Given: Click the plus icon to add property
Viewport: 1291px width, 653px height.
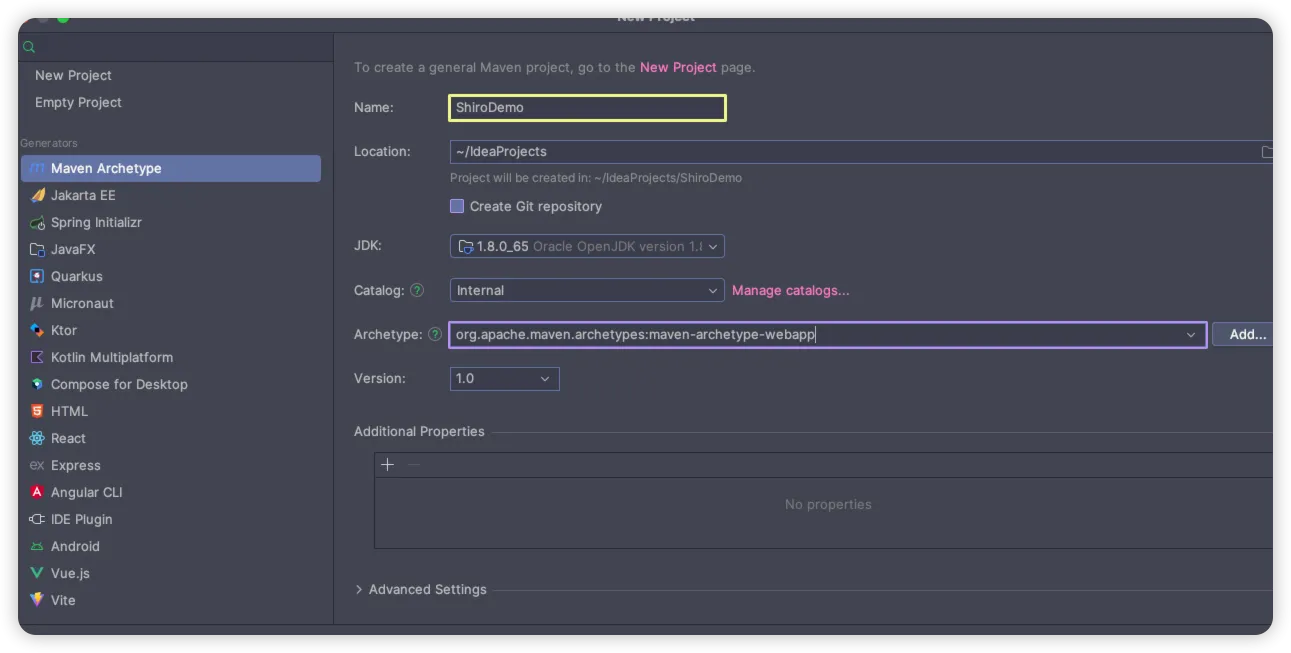Looking at the screenshot, I should (388, 465).
